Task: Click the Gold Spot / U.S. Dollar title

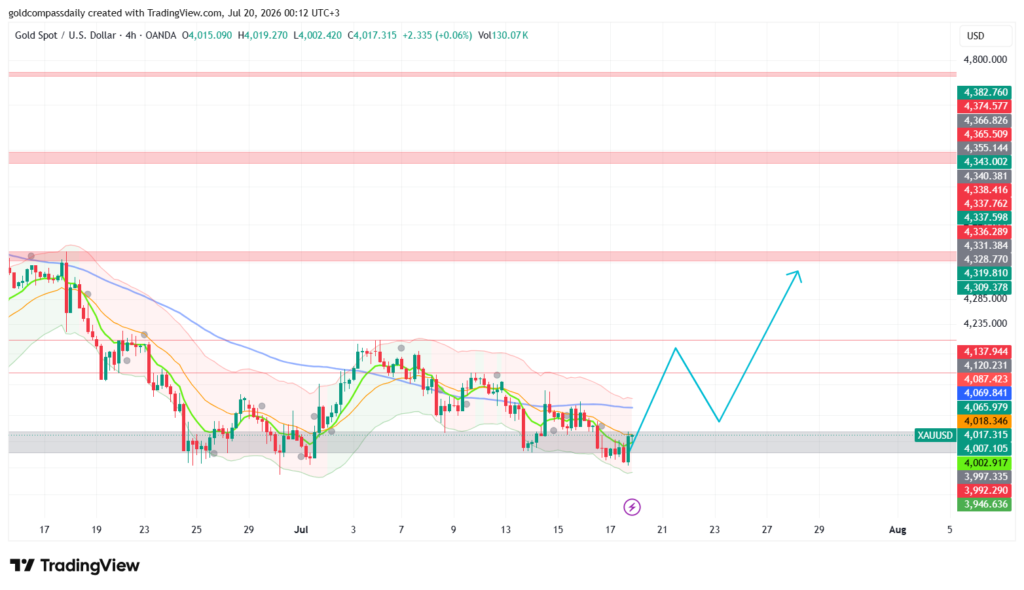Action: (65, 35)
